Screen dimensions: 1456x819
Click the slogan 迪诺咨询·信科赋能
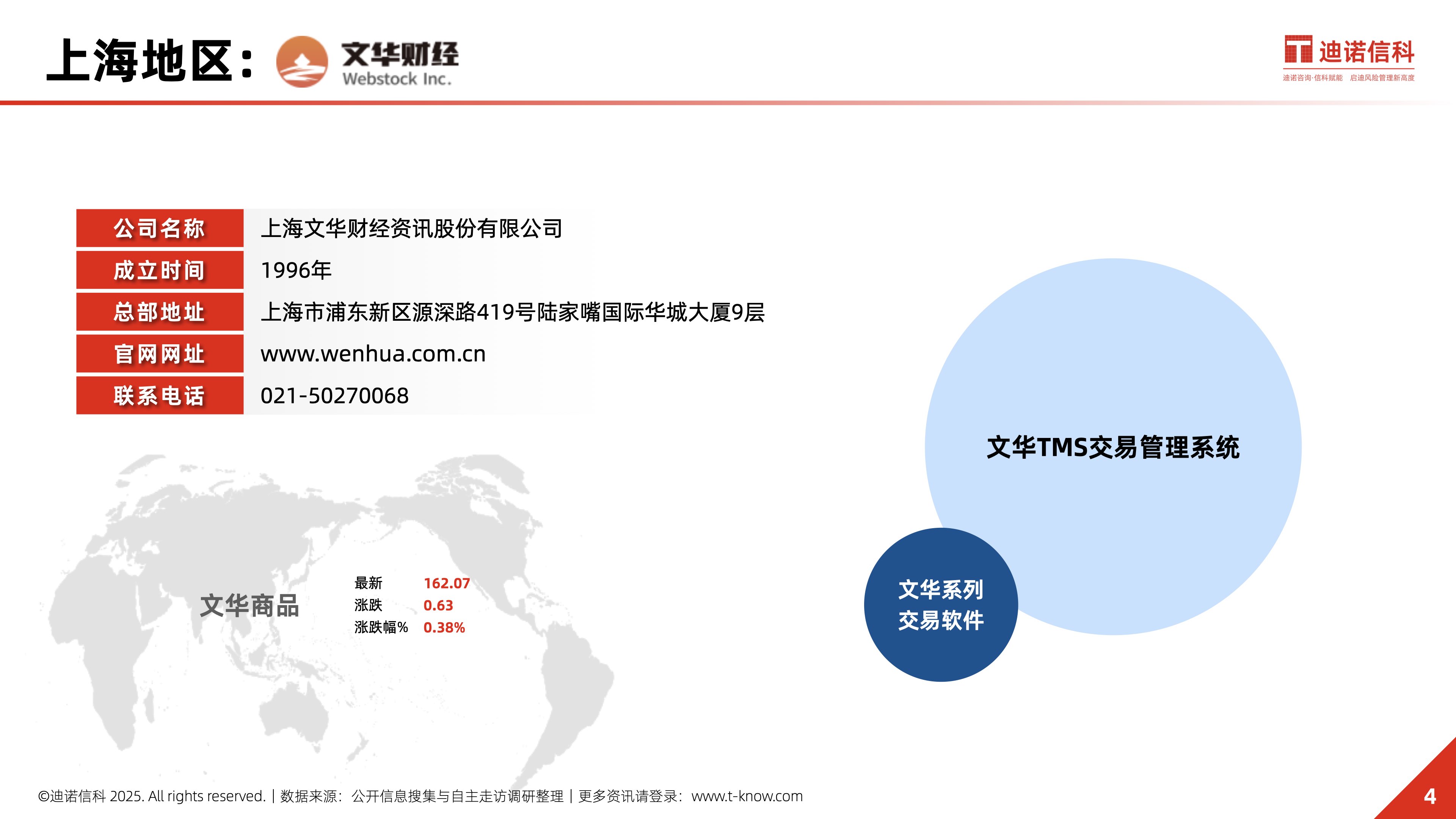coord(1312,78)
